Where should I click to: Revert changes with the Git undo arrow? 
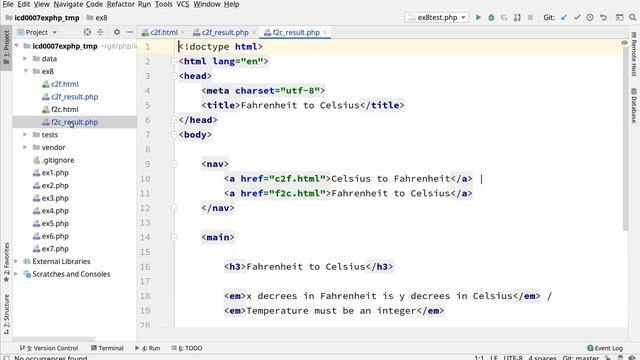coord(603,18)
